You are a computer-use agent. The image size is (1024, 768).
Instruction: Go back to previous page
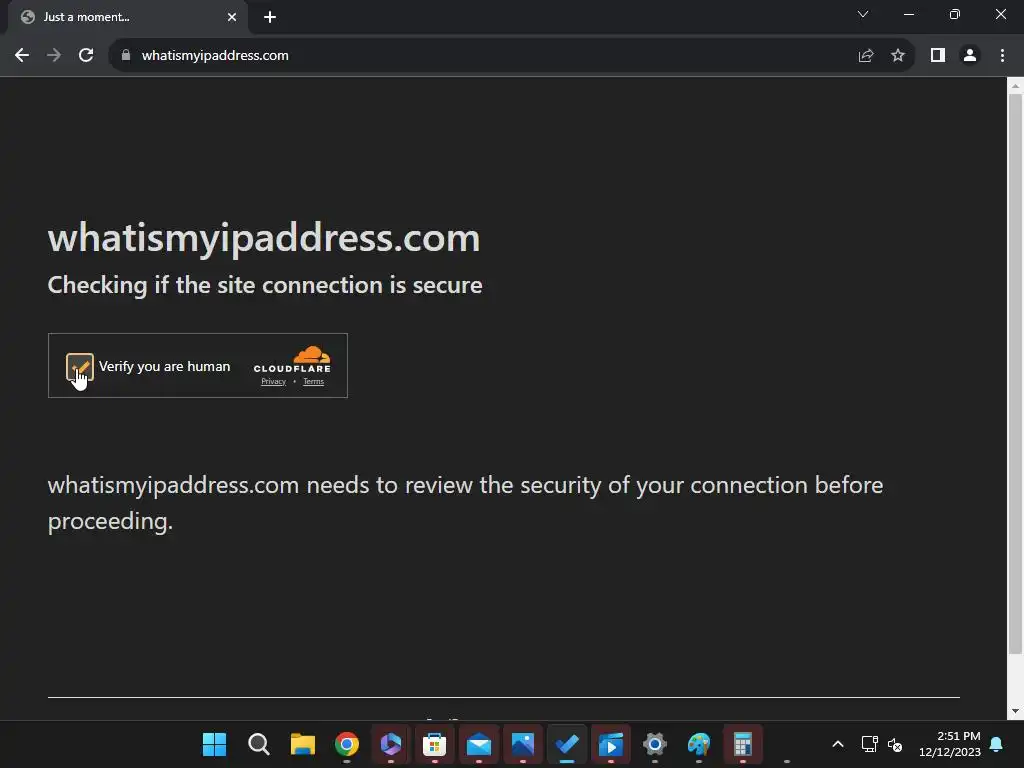22,56
